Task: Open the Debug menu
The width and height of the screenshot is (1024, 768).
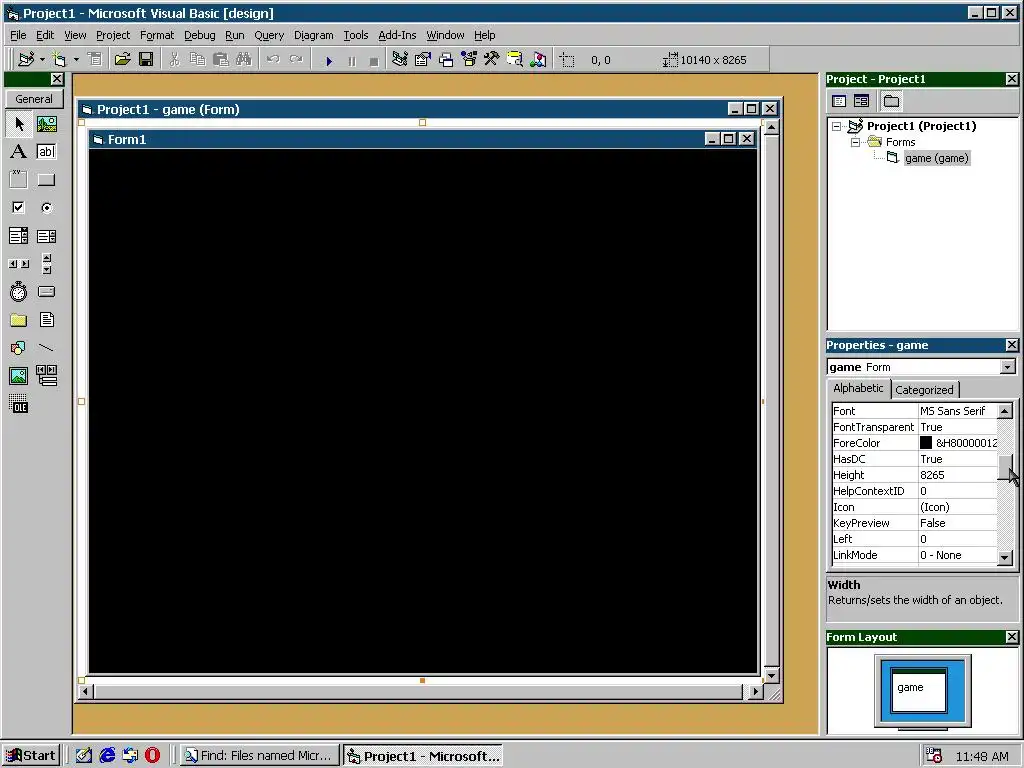Action: click(200, 35)
